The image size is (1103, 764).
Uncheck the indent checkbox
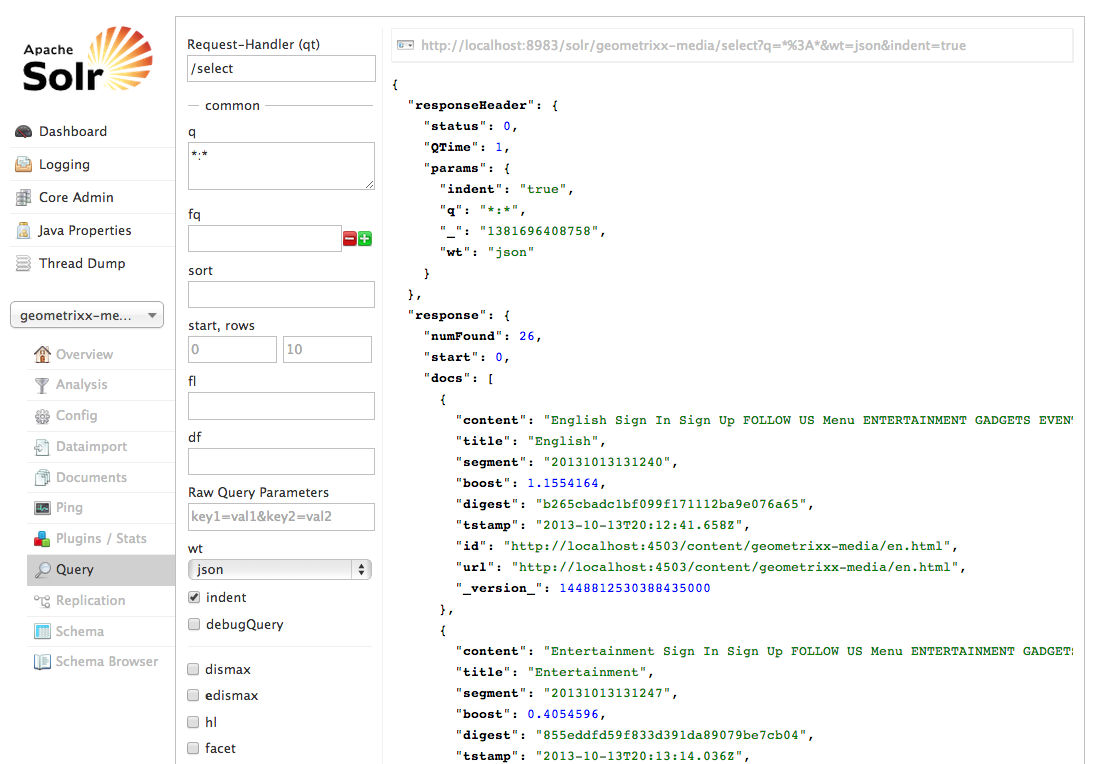194,597
